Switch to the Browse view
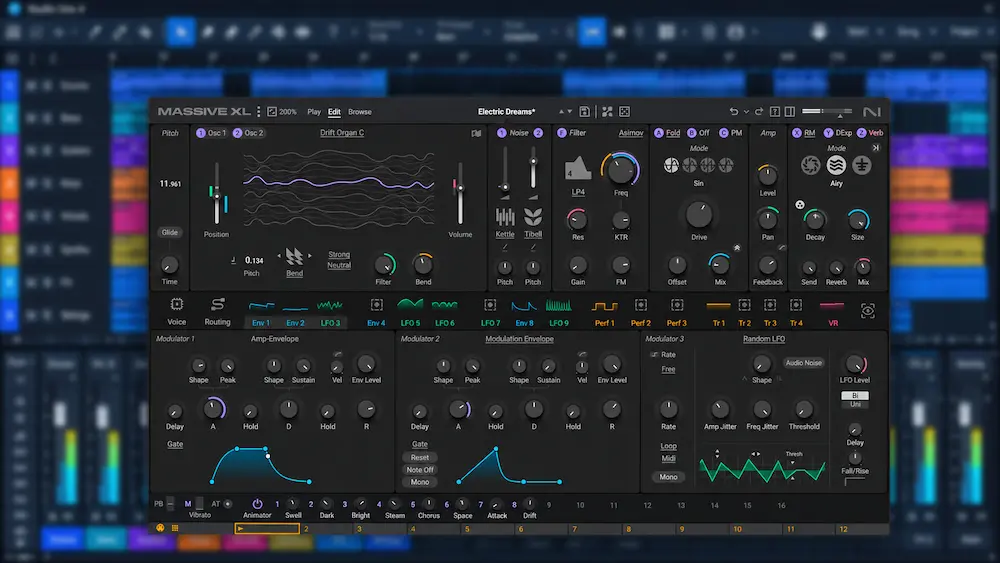This screenshot has width=1000, height=563. point(360,112)
